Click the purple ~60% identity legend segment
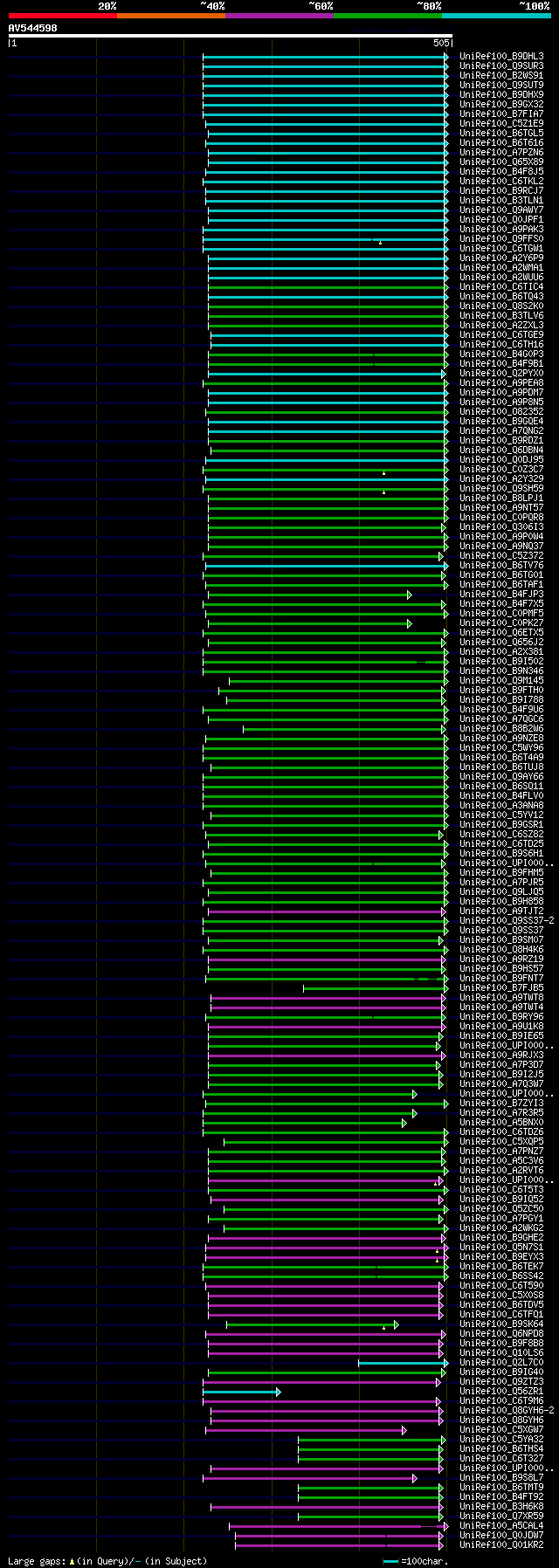The width and height of the screenshot is (559, 1568). point(279,16)
